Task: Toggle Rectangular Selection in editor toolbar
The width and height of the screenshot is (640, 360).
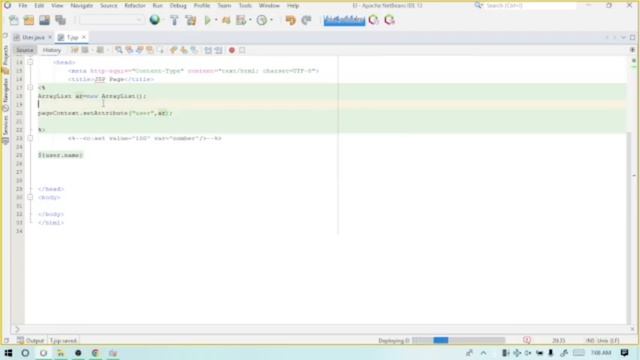Action: click(161, 50)
